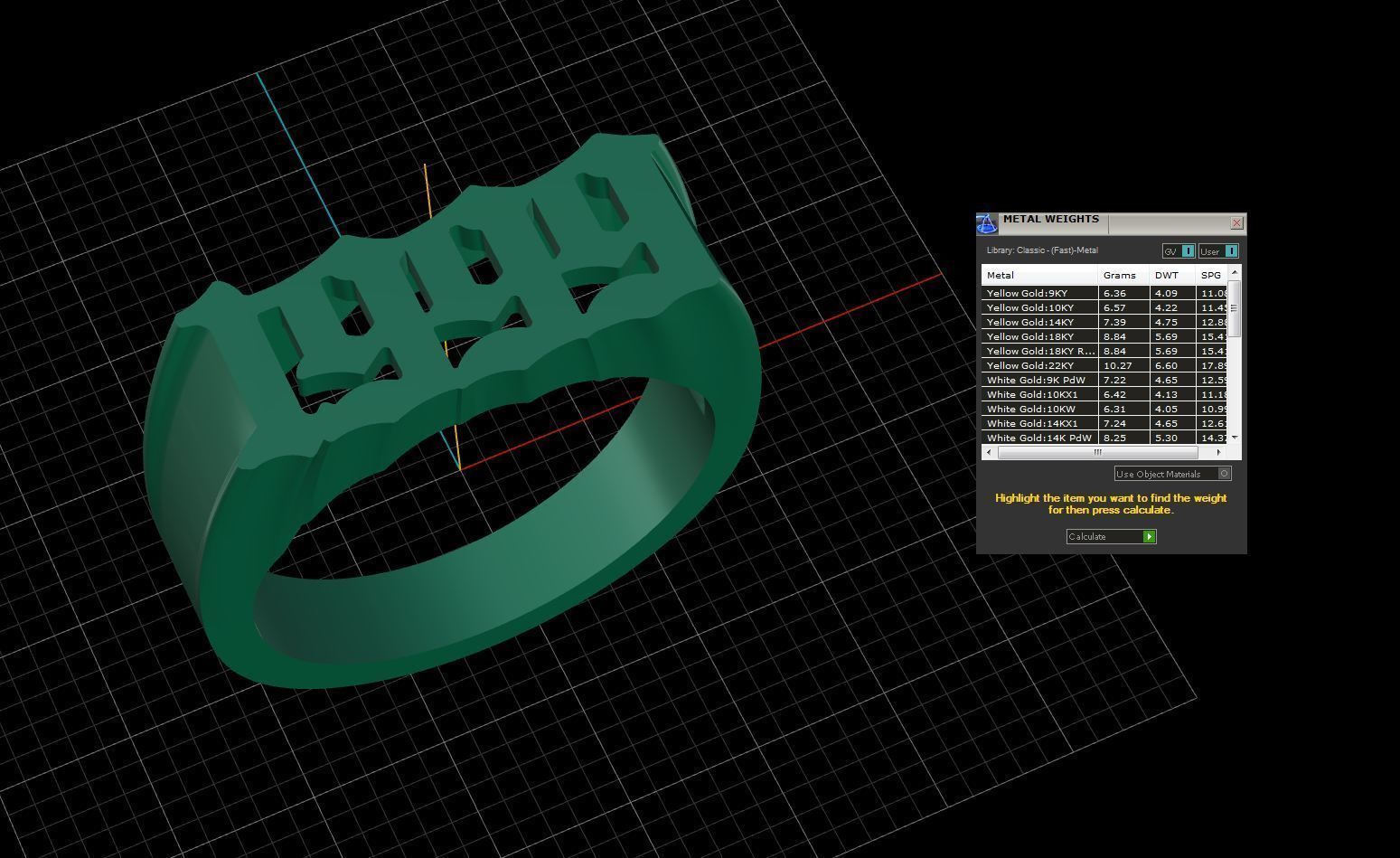Select the White Gold:14K PdW row
Viewport: 1400px width, 858px height.
point(1104,438)
